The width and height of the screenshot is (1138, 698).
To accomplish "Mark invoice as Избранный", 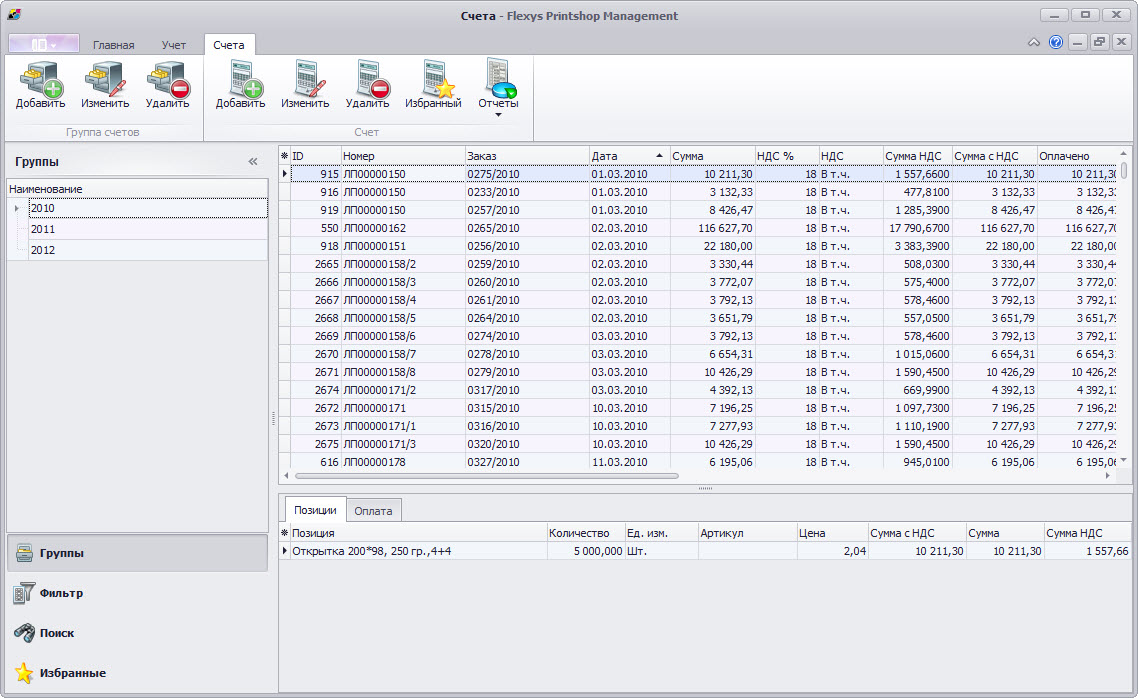I will (433, 86).
